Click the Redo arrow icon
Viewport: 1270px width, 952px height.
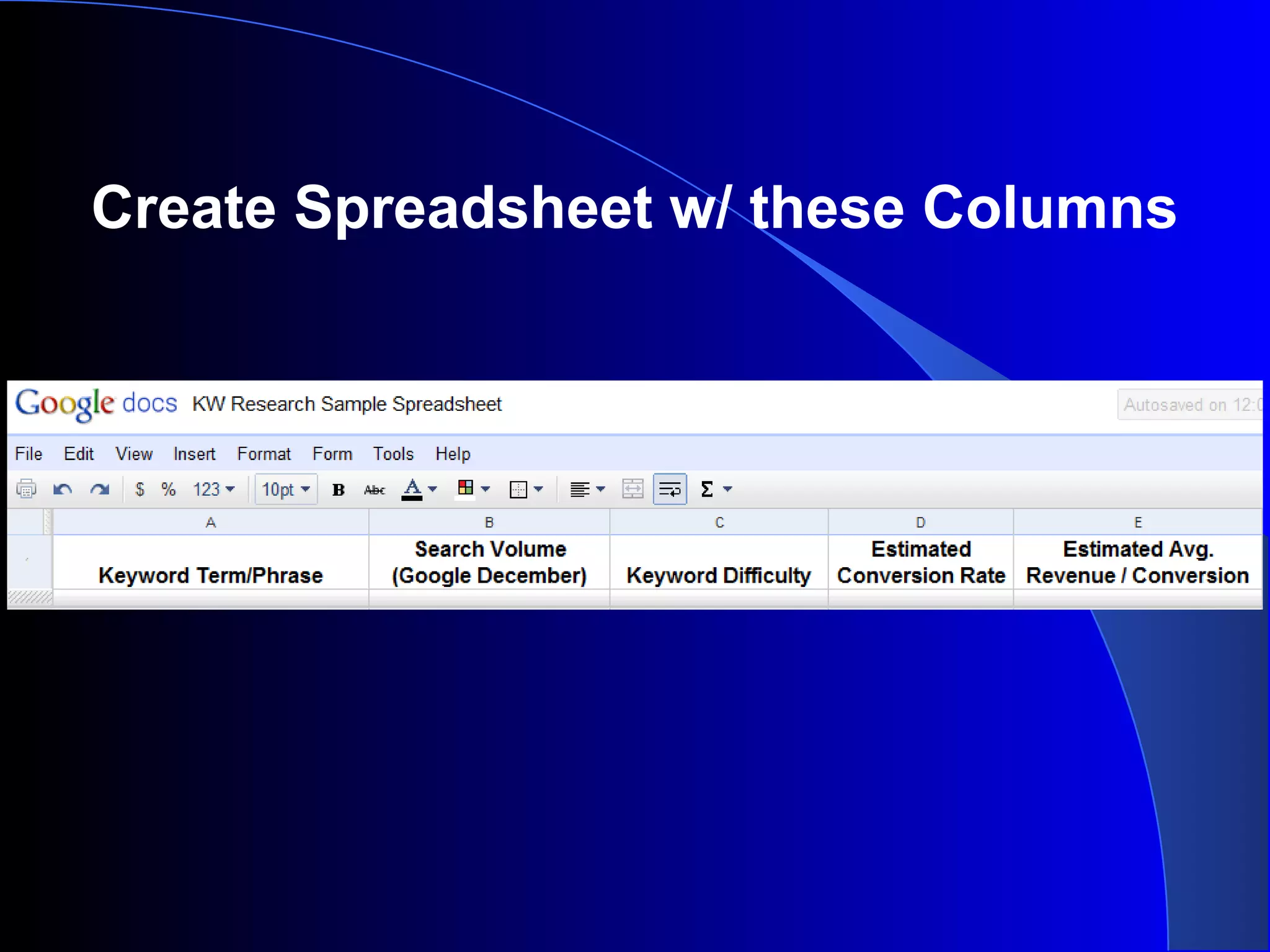(x=99, y=490)
